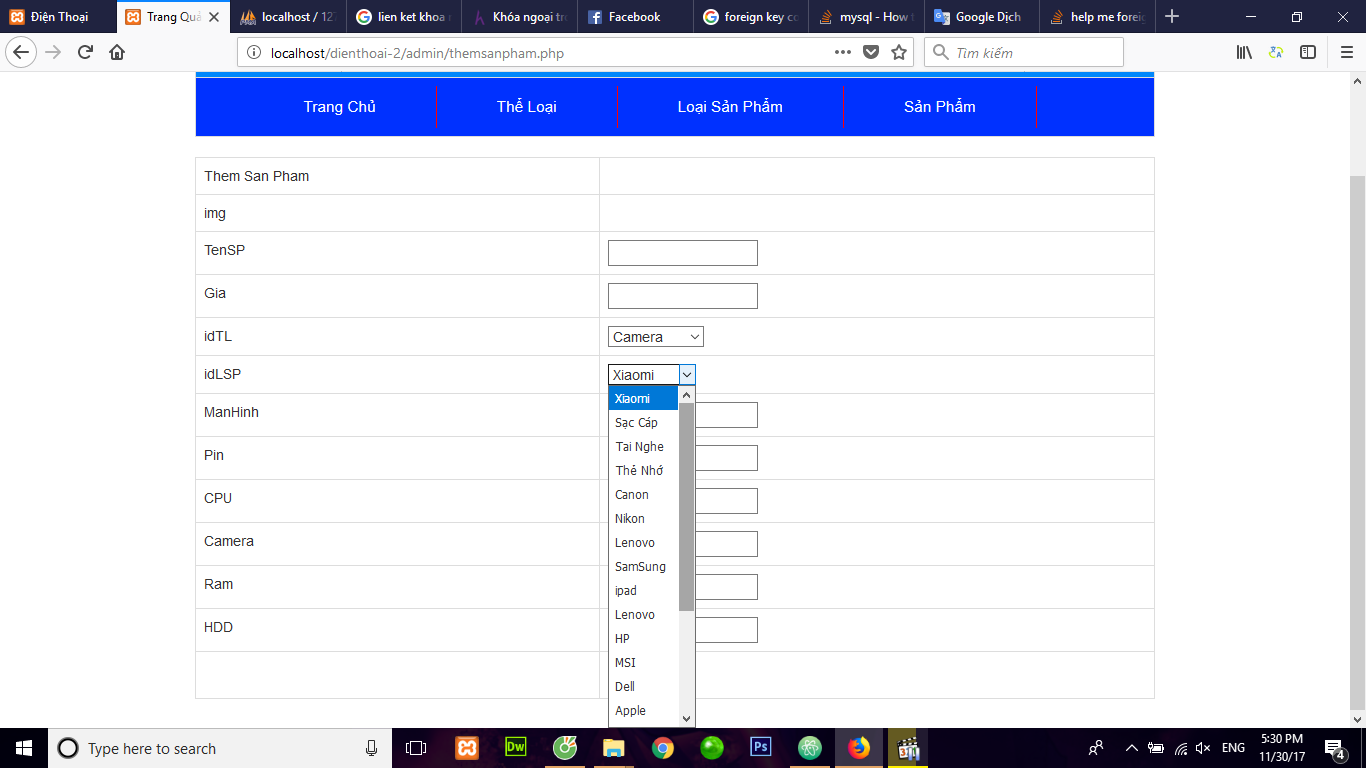Close the Trang Quản tab
This screenshot has width=1366, height=768.
(x=213, y=17)
